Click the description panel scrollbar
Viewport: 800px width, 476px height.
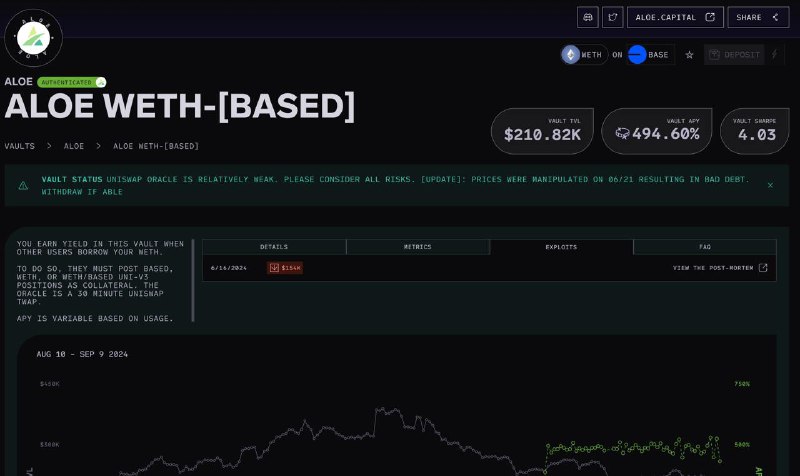tap(193, 281)
